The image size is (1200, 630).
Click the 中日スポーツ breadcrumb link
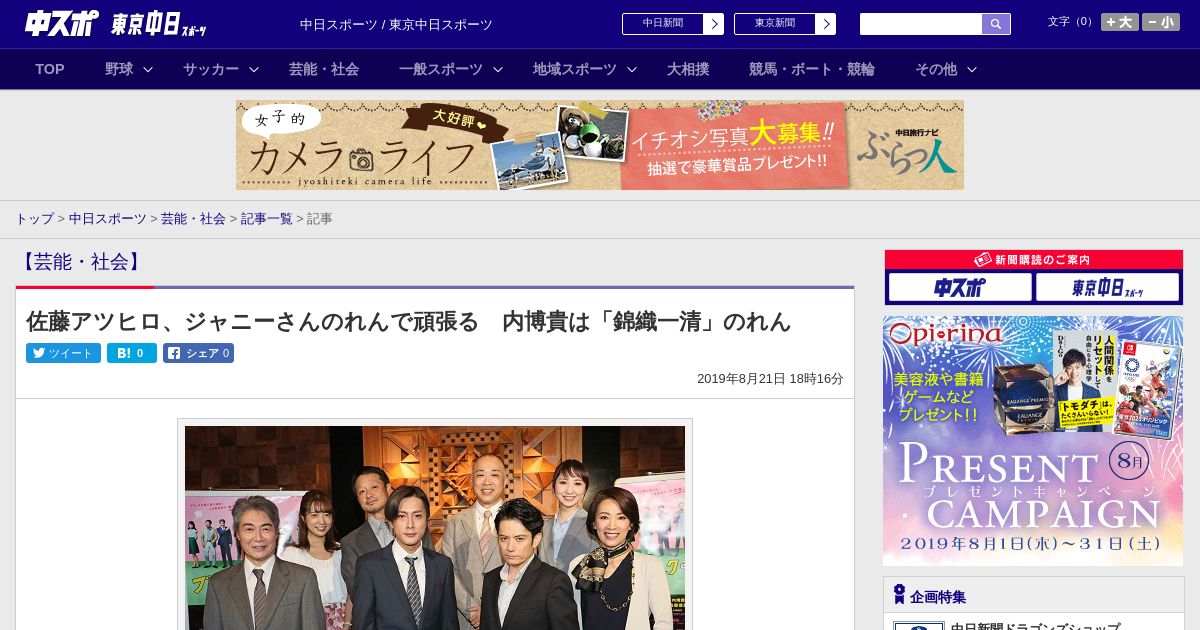click(107, 218)
